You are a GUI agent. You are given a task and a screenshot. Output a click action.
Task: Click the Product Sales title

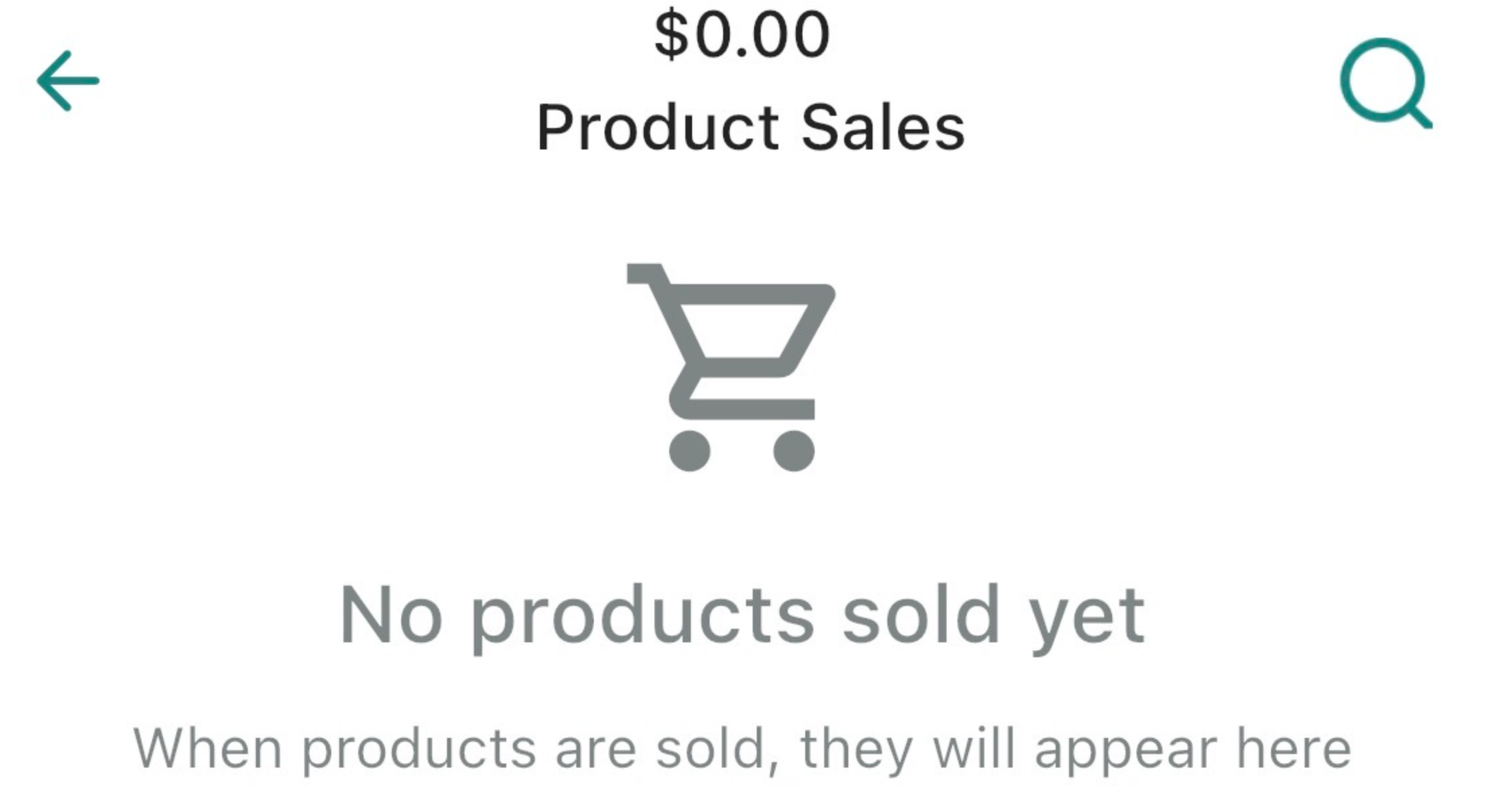751,128
